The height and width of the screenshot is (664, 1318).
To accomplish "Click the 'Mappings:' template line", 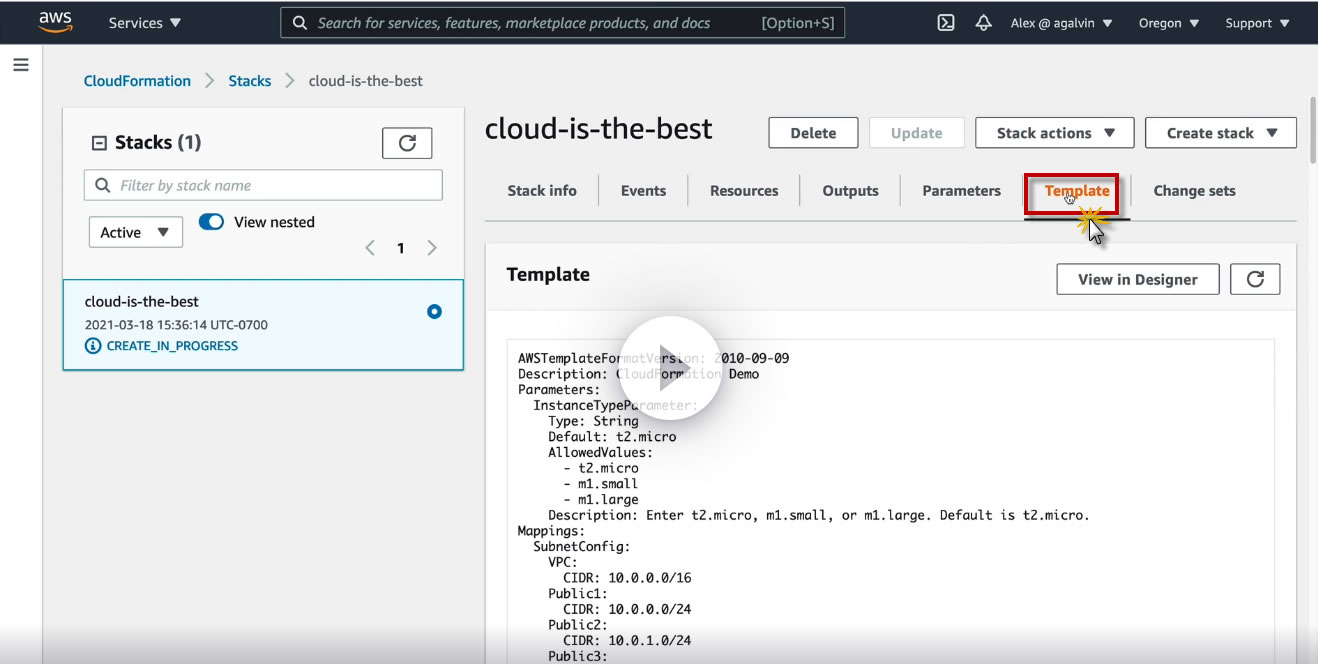I will tap(551, 531).
